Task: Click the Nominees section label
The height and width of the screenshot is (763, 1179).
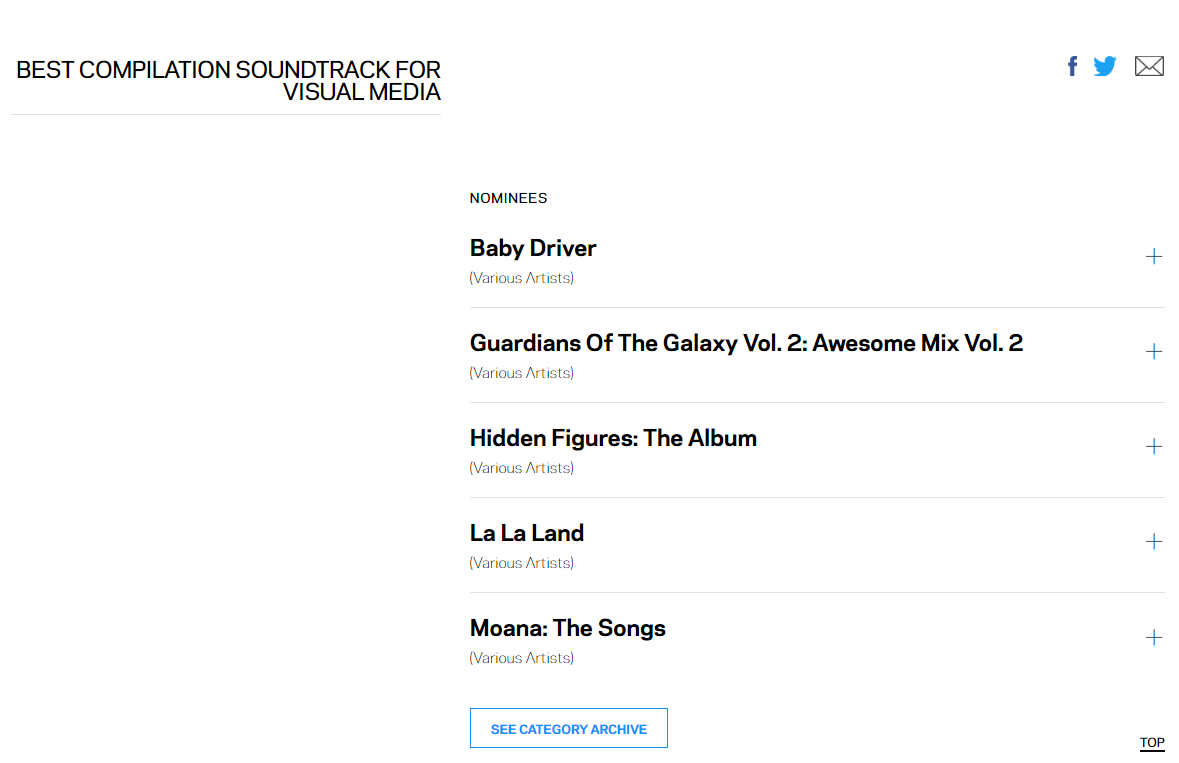Action: pos(508,198)
